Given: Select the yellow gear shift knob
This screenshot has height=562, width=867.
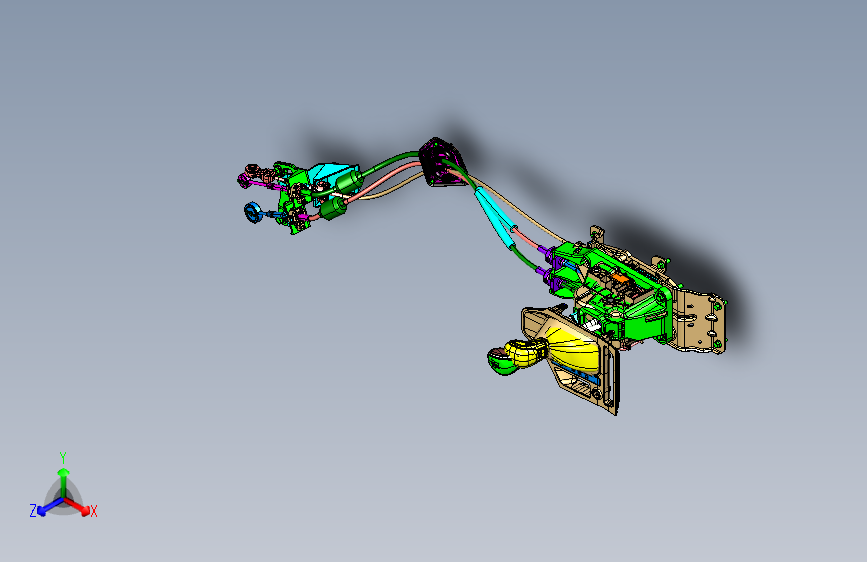Looking at the screenshot, I should click(525, 354).
